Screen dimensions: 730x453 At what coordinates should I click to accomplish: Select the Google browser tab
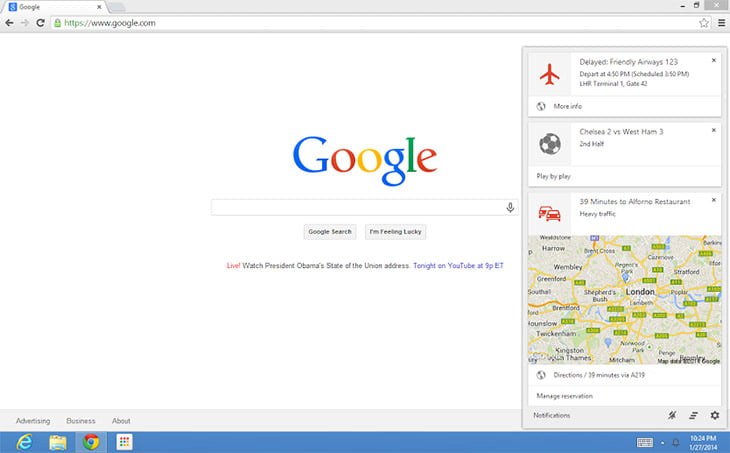click(x=54, y=7)
